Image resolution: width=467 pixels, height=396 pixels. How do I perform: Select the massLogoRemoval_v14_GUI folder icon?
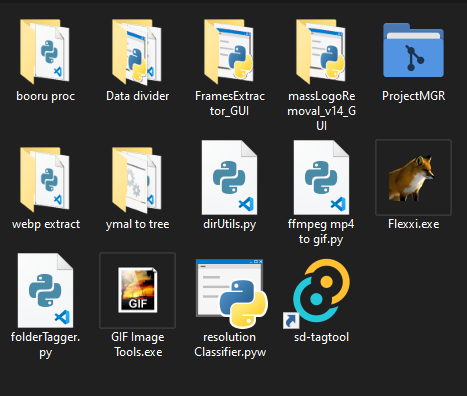click(321, 52)
